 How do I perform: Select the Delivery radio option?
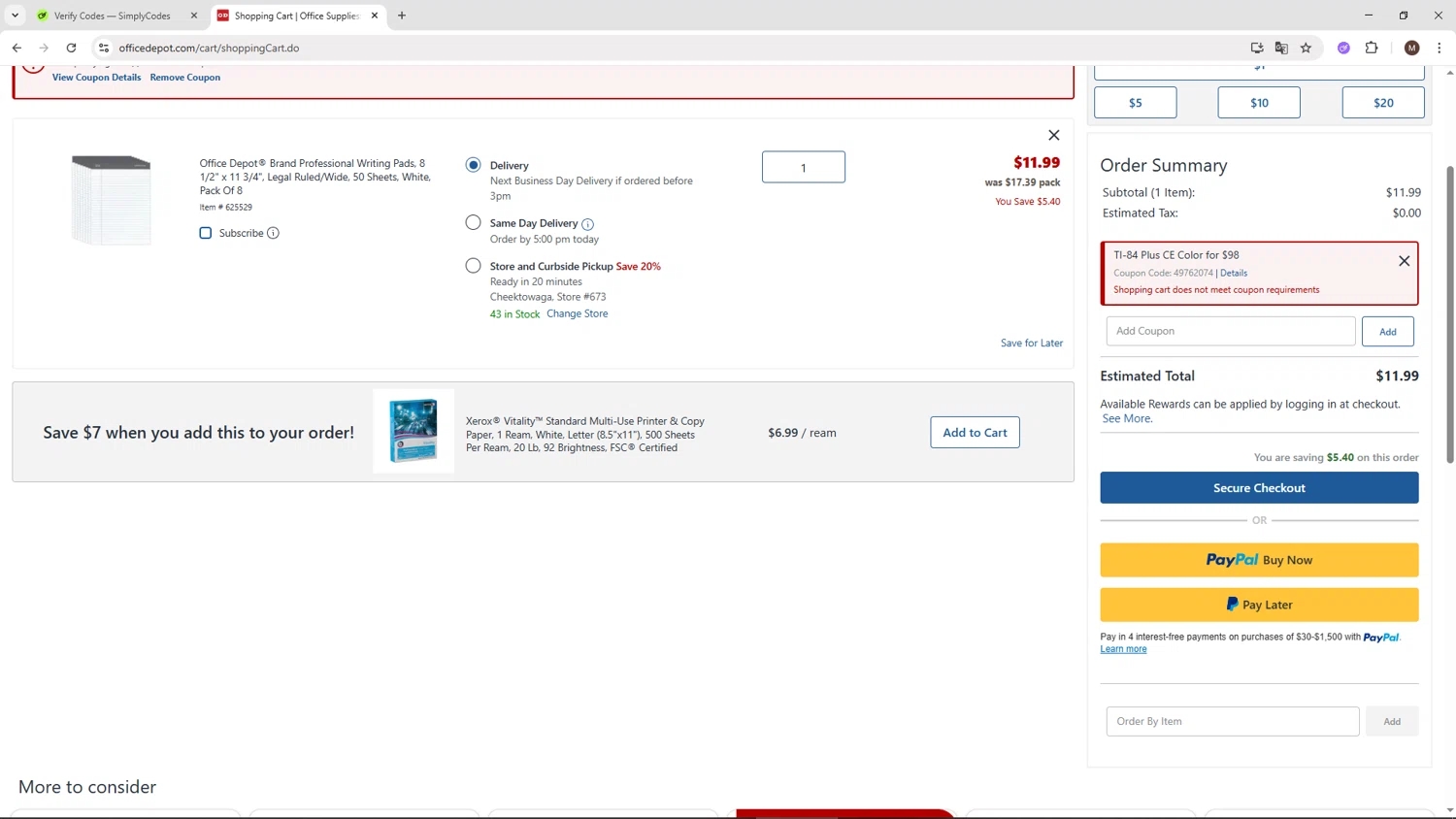click(x=473, y=165)
